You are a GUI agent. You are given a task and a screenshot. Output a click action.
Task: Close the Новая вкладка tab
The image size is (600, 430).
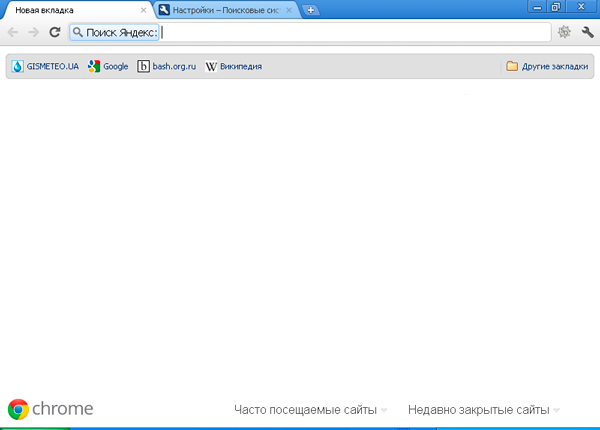pos(143,10)
